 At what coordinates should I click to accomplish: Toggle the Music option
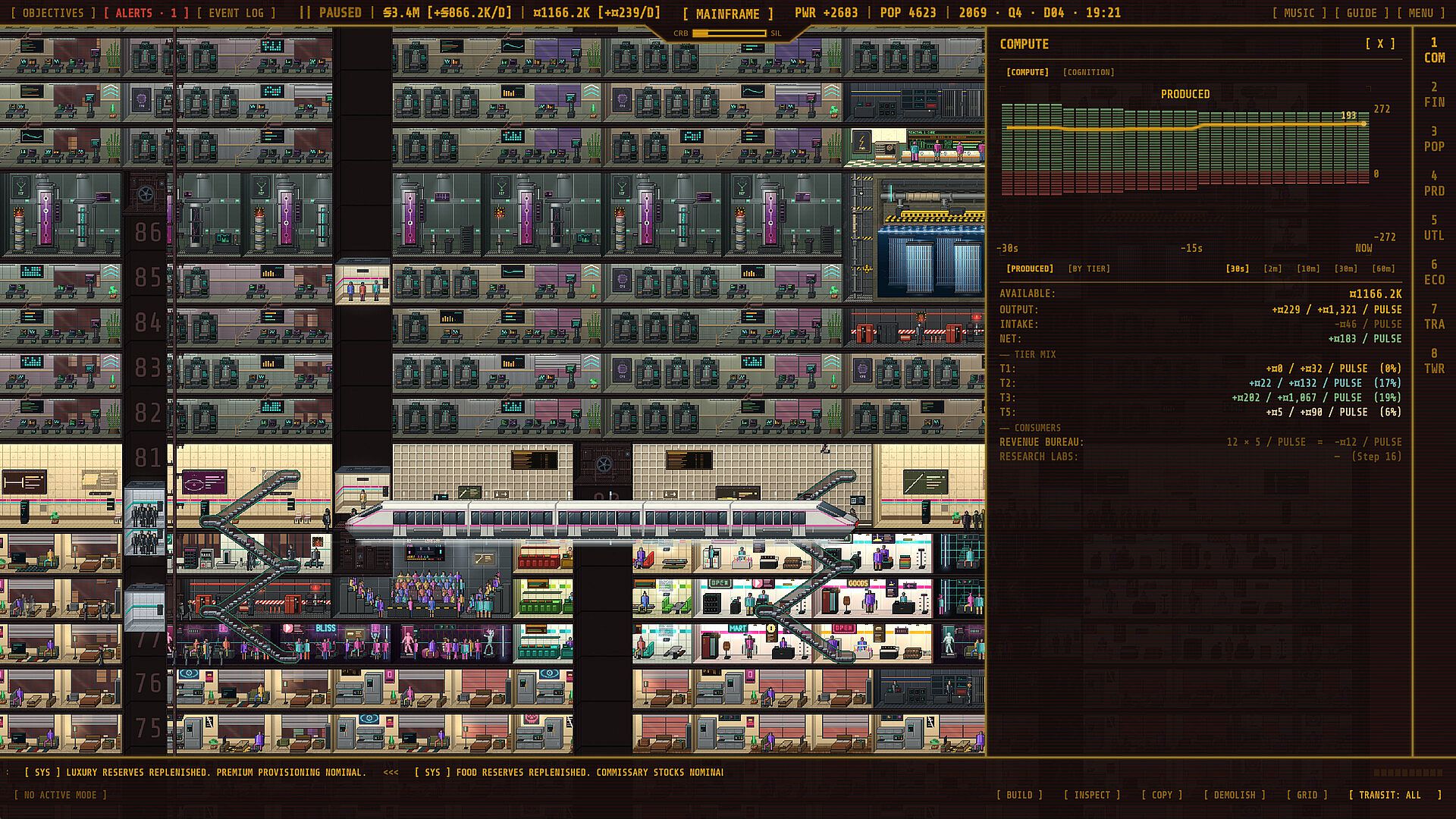pos(1299,13)
